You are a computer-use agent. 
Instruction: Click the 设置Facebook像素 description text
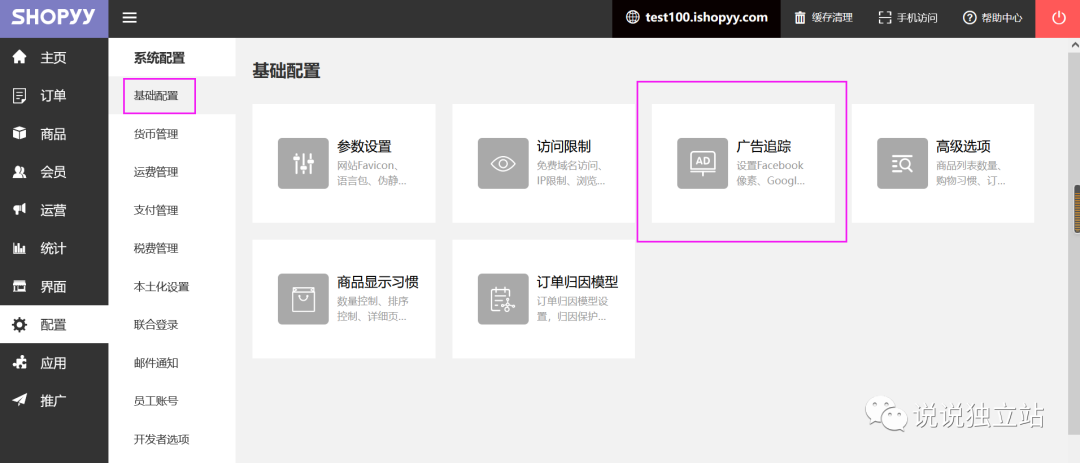[770, 173]
